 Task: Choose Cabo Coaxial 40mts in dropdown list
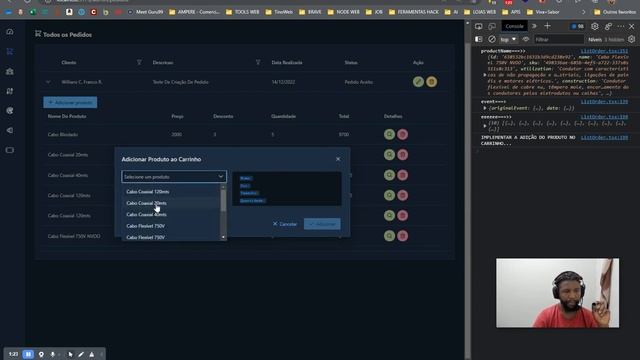pyautogui.click(x=171, y=214)
